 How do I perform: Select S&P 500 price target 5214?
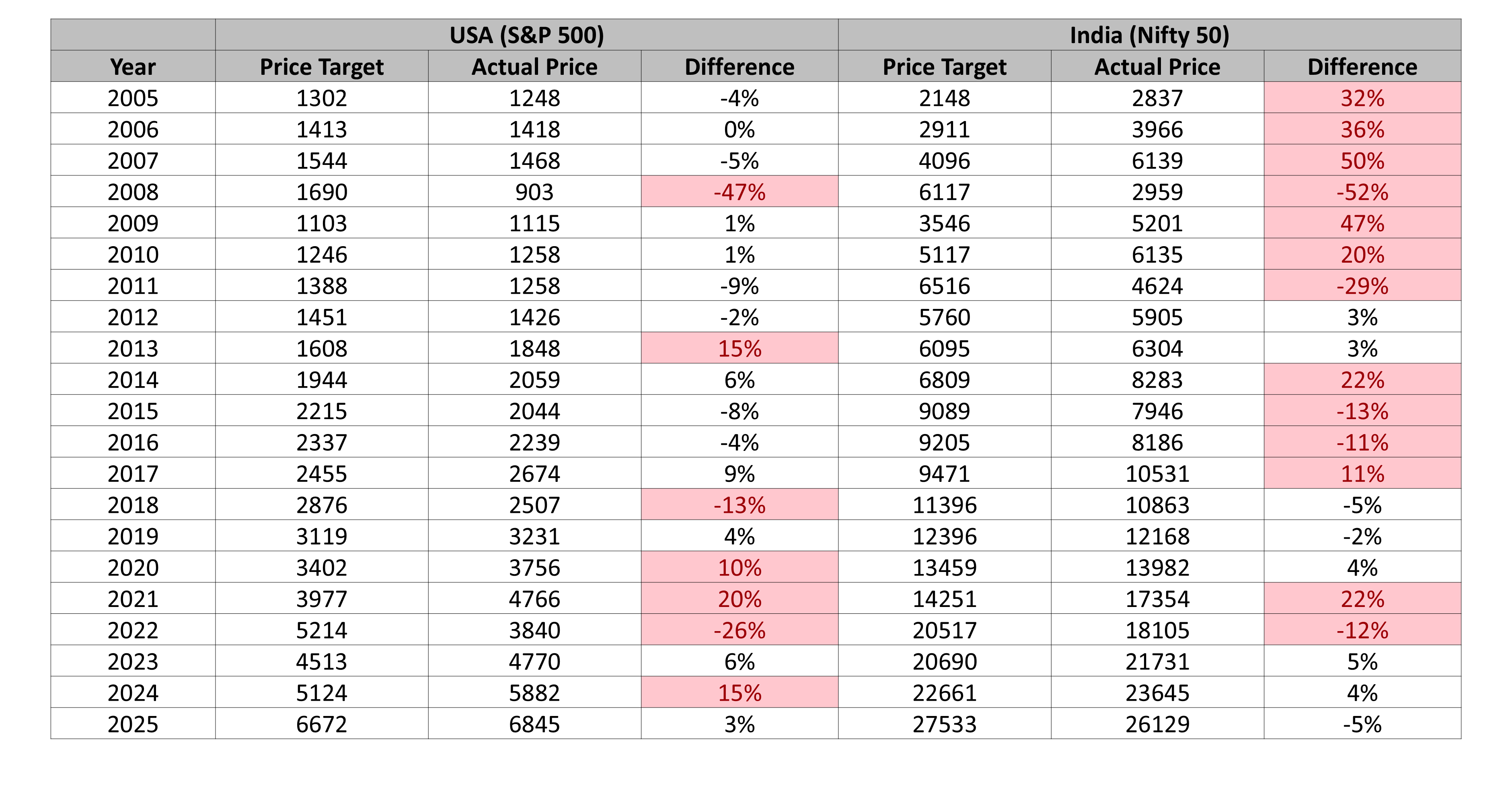tap(321, 630)
